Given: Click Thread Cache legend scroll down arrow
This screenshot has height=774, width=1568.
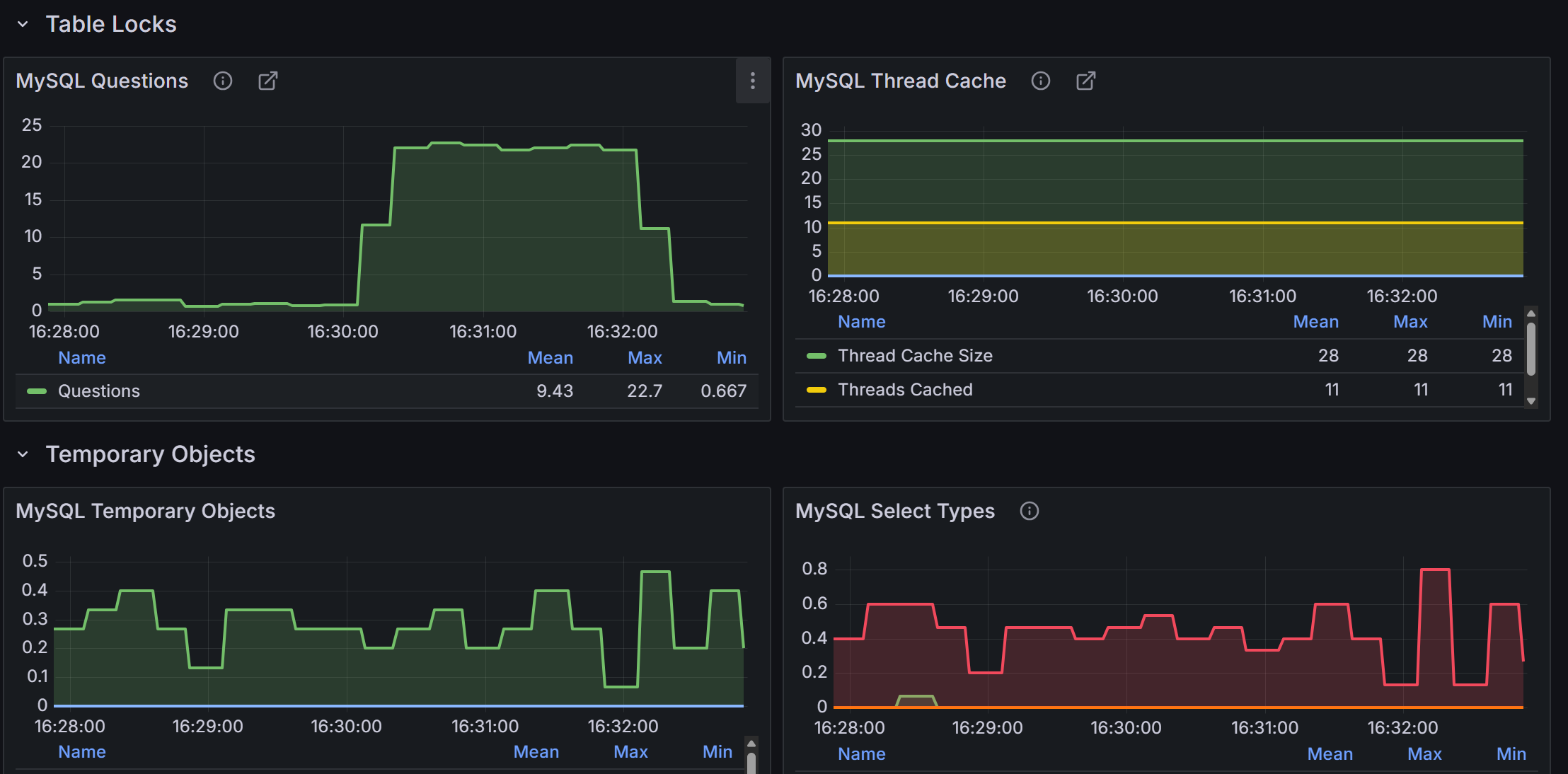Looking at the screenshot, I should pyautogui.click(x=1531, y=401).
